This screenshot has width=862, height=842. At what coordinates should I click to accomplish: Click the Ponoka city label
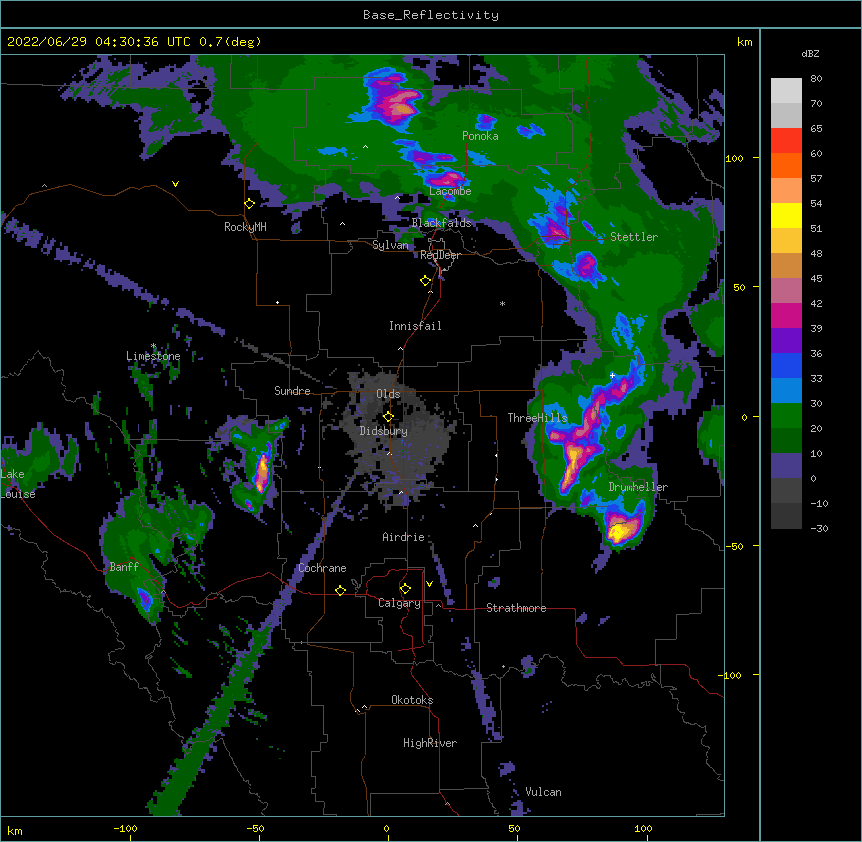[x=480, y=136]
